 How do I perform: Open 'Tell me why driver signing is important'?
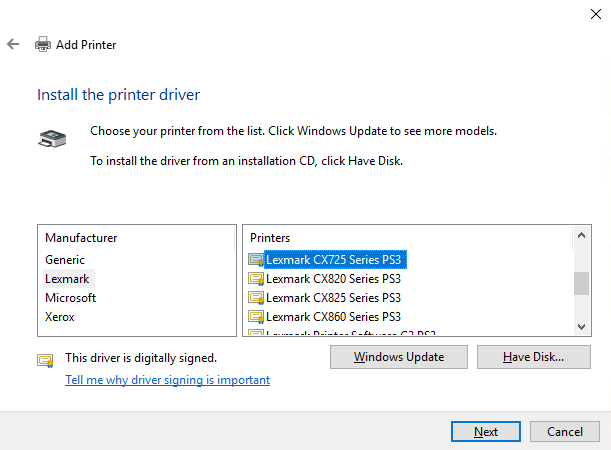pos(167,380)
